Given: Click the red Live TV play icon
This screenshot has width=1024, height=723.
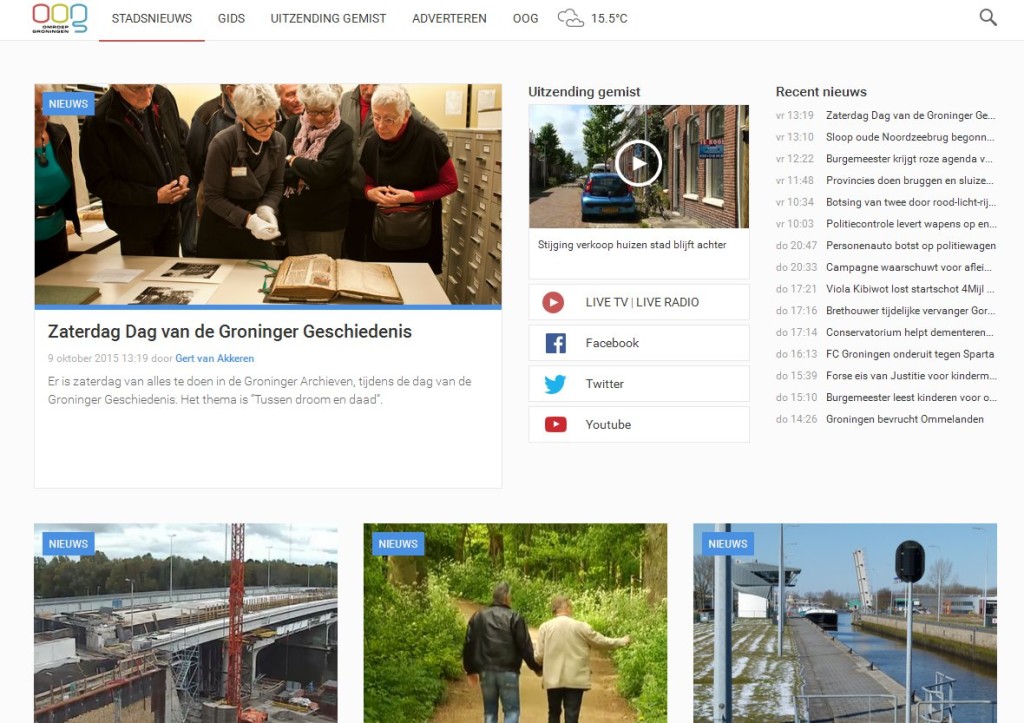Looking at the screenshot, I should tap(553, 302).
